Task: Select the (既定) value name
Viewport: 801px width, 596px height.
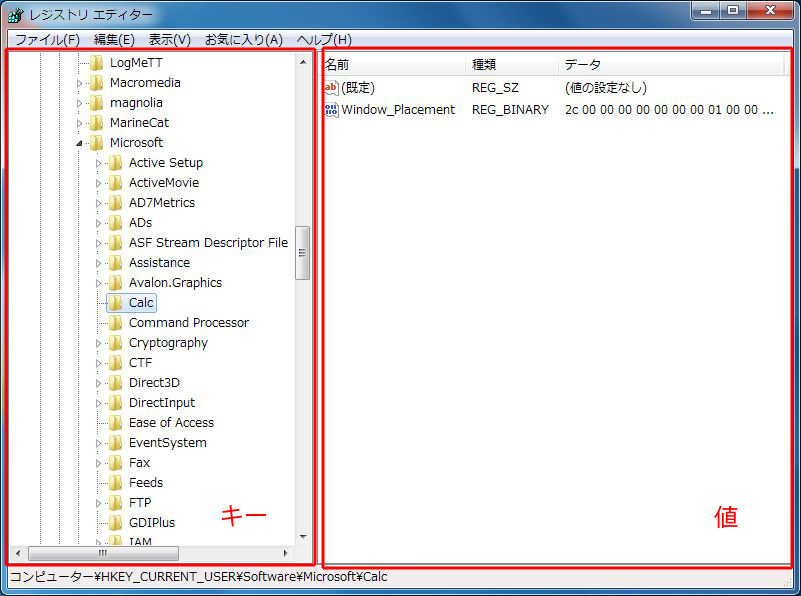Action: click(x=358, y=88)
